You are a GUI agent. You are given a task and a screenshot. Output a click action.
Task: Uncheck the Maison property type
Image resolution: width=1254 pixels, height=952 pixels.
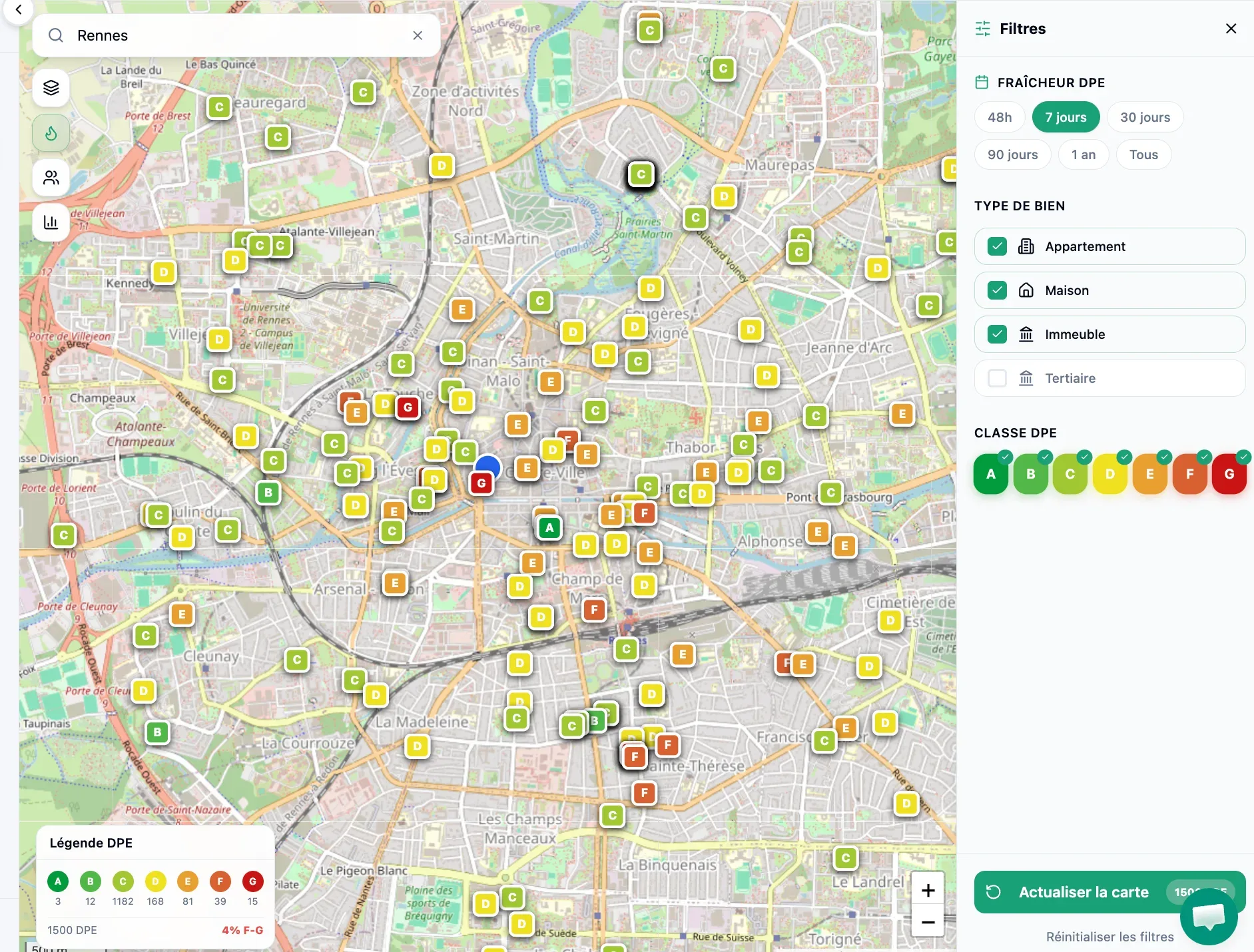[997, 290]
